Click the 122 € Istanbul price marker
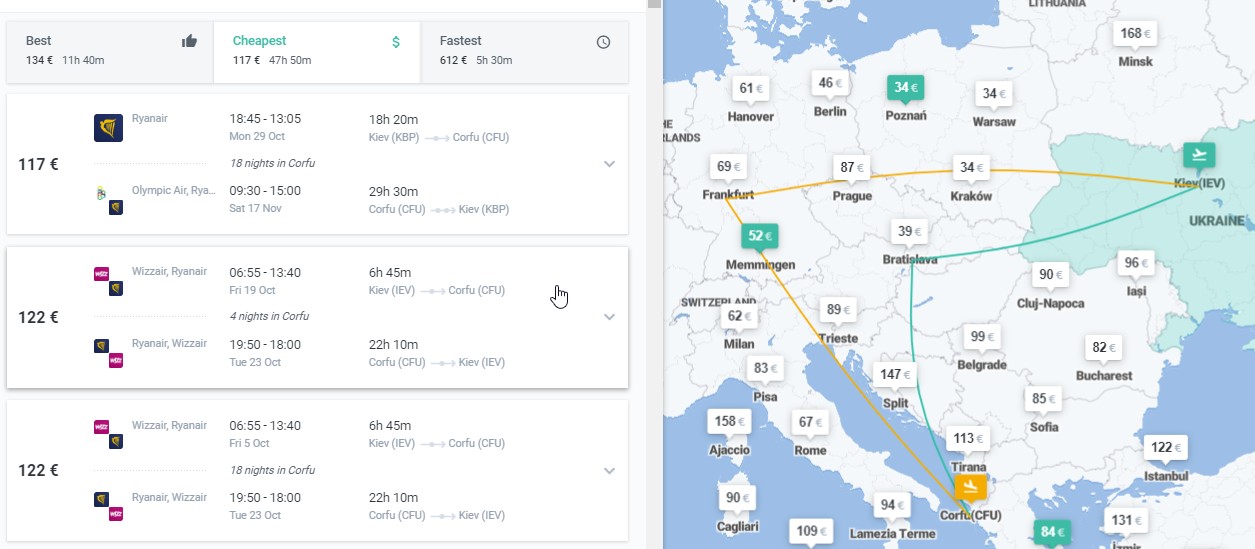 coord(1166,447)
